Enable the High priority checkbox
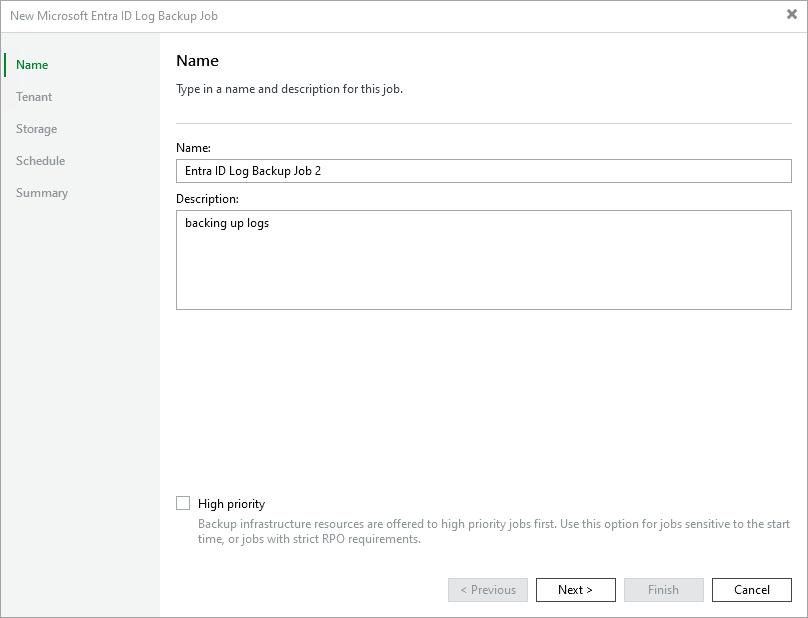This screenshot has width=808, height=618. click(x=183, y=504)
